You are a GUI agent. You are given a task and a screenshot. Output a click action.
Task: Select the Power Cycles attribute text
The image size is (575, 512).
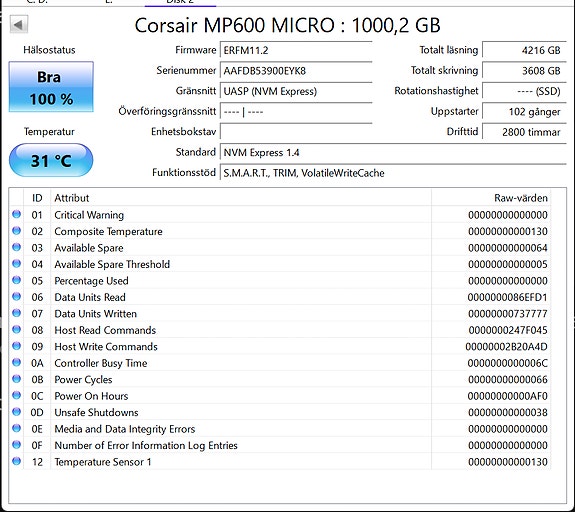[x=83, y=380]
